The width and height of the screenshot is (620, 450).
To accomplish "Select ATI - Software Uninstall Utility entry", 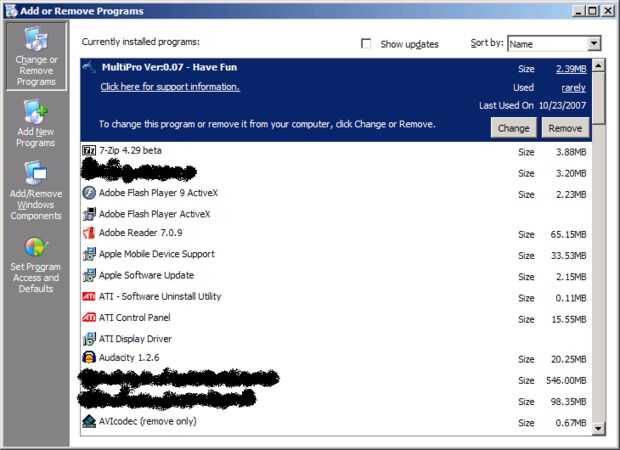I will 336,297.
